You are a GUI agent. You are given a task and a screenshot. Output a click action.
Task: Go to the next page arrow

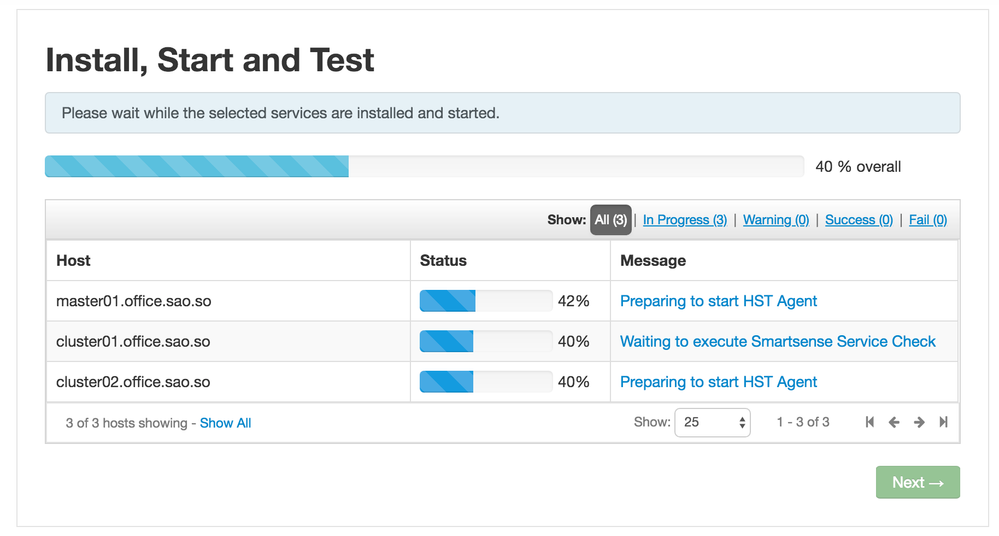tap(919, 422)
